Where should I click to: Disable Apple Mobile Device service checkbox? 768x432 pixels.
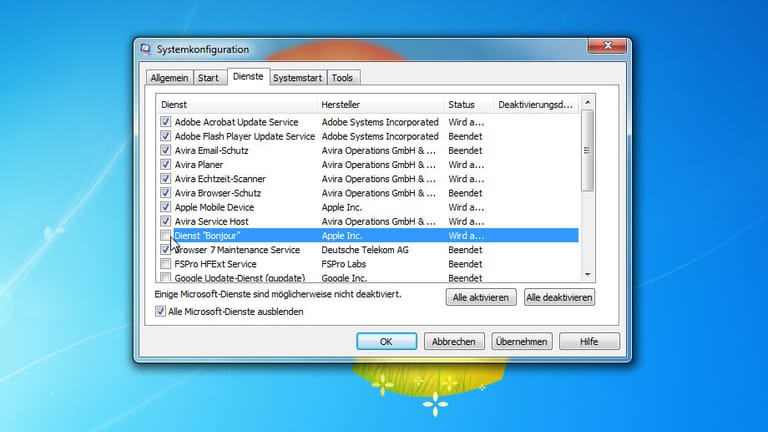click(166, 207)
